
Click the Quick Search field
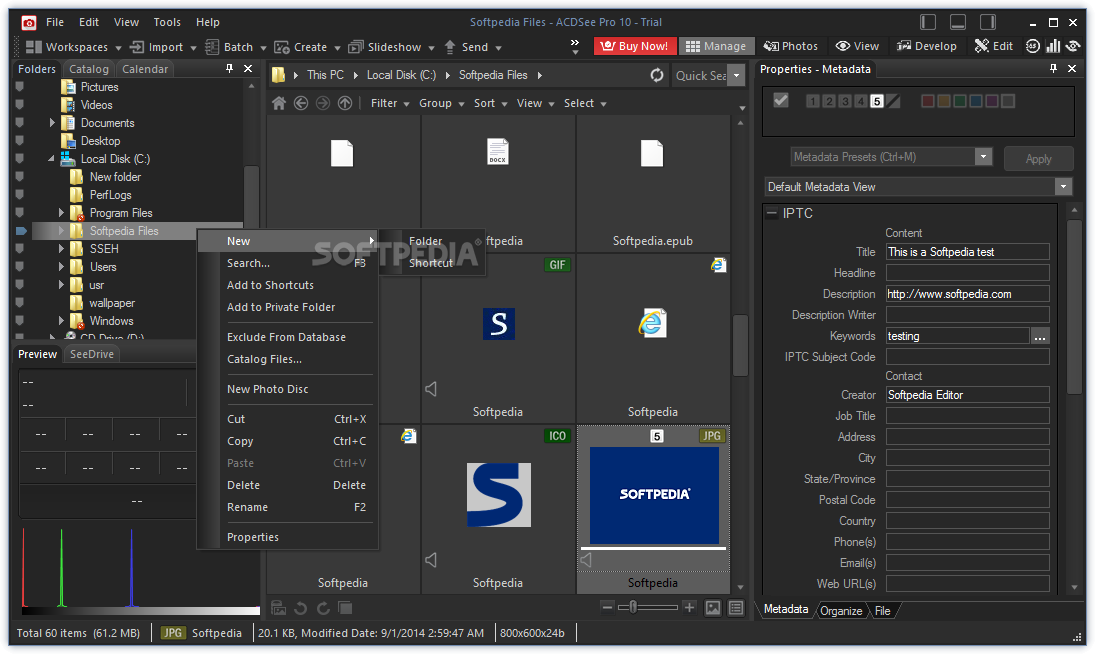coord(700,75)
